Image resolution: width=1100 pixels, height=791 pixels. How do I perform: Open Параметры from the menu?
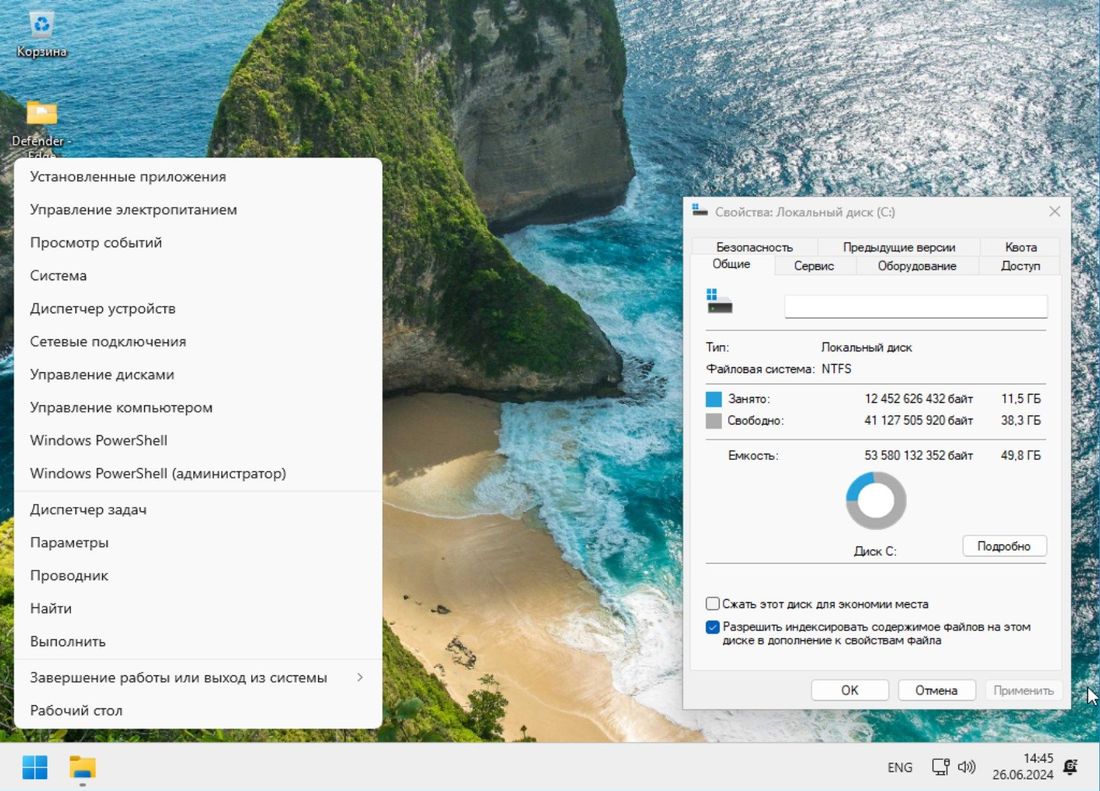point(198,543)
